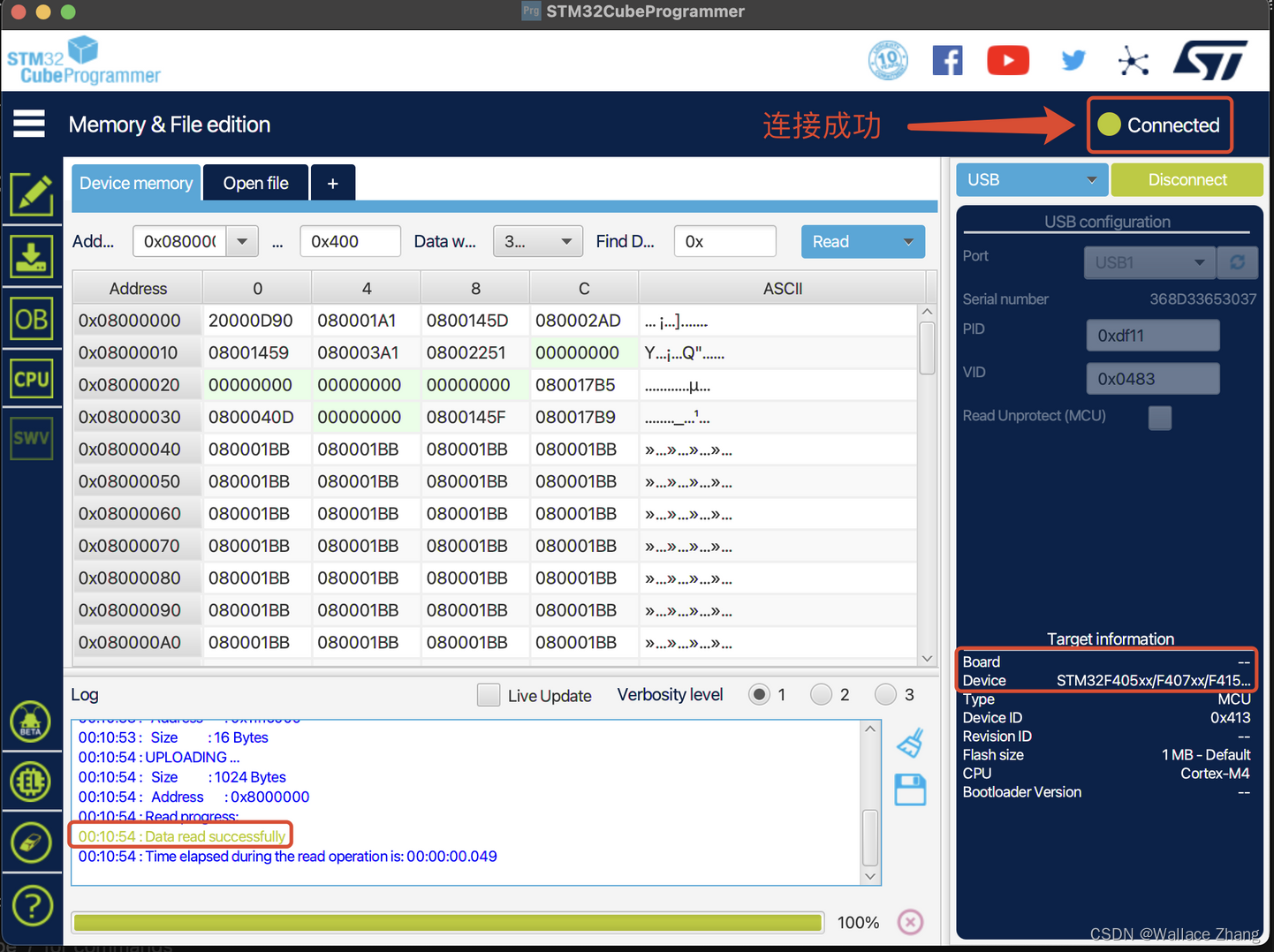Click the Find Data 0x field

pos(725,241)
